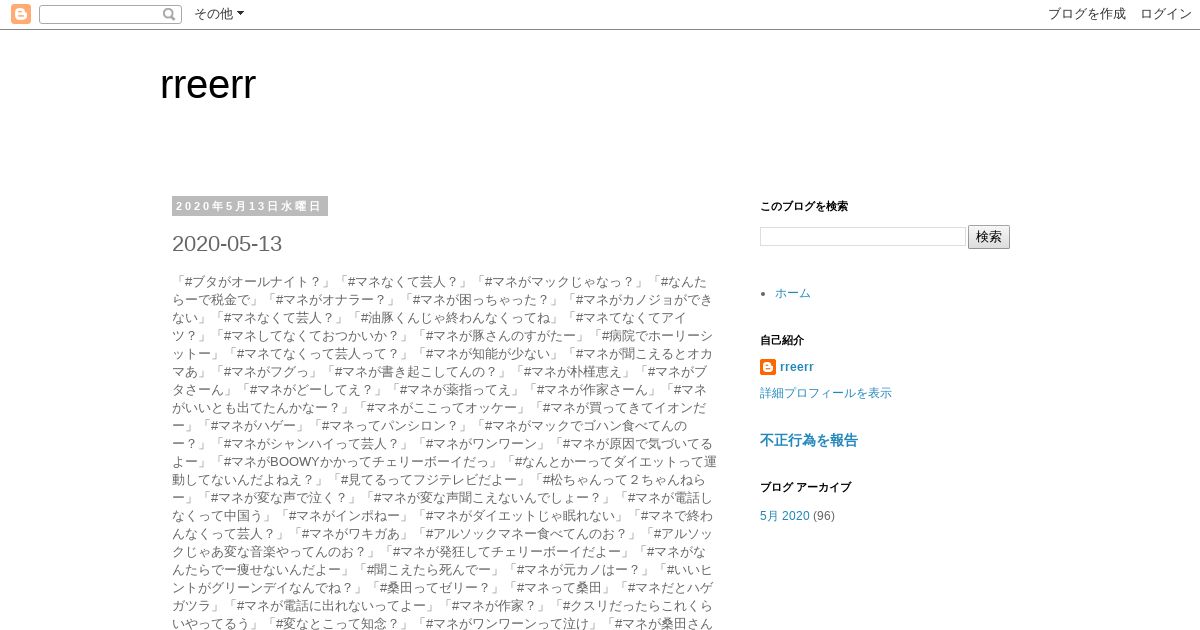Open the rreerr blog title
The image size is (1200, 630).
click(x=208, y=85)
